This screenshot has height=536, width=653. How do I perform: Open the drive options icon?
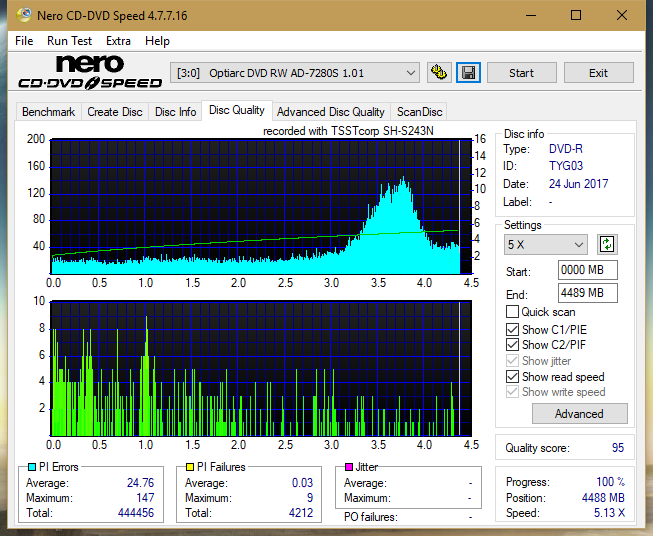coord(439,73)
